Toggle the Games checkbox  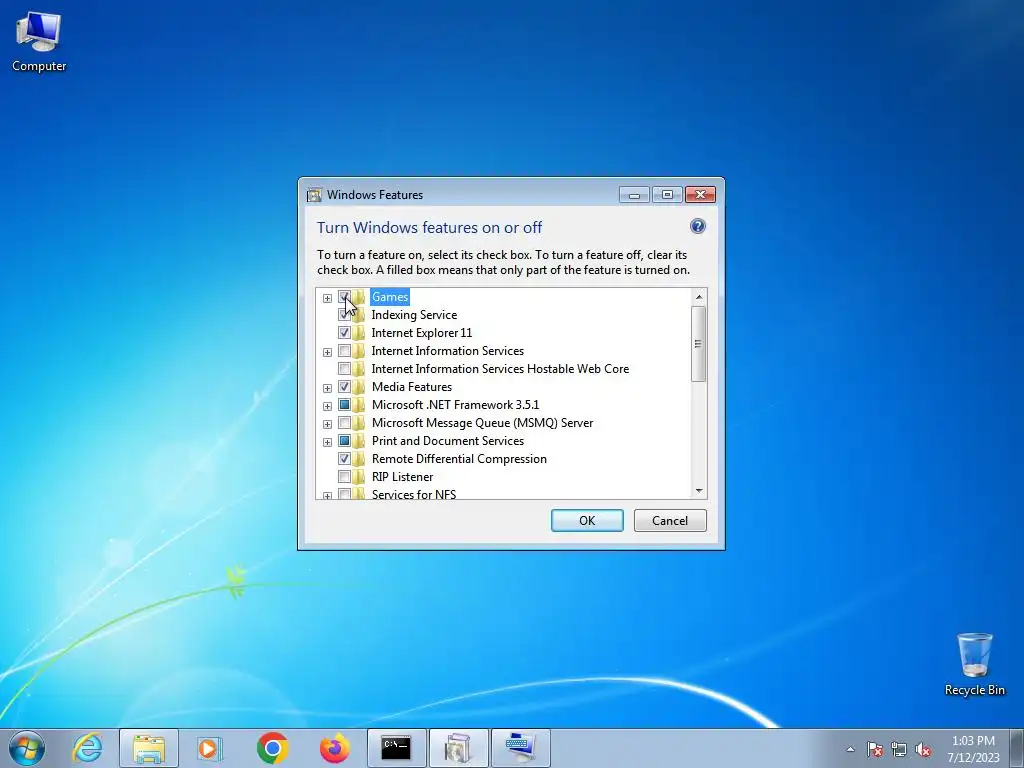click(344, 296)
